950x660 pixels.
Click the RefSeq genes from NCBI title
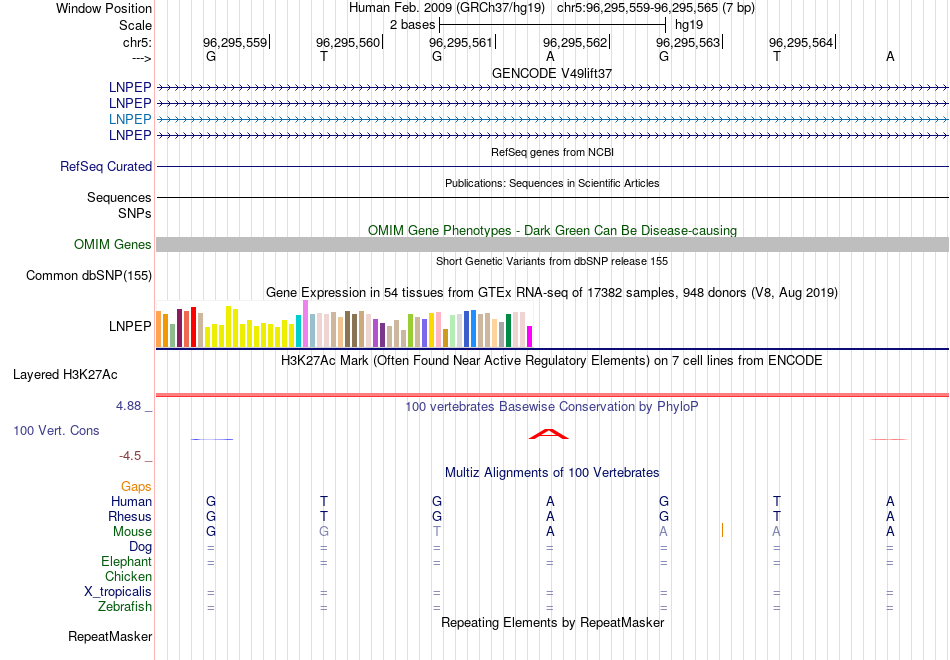click(x=552, y=152)
